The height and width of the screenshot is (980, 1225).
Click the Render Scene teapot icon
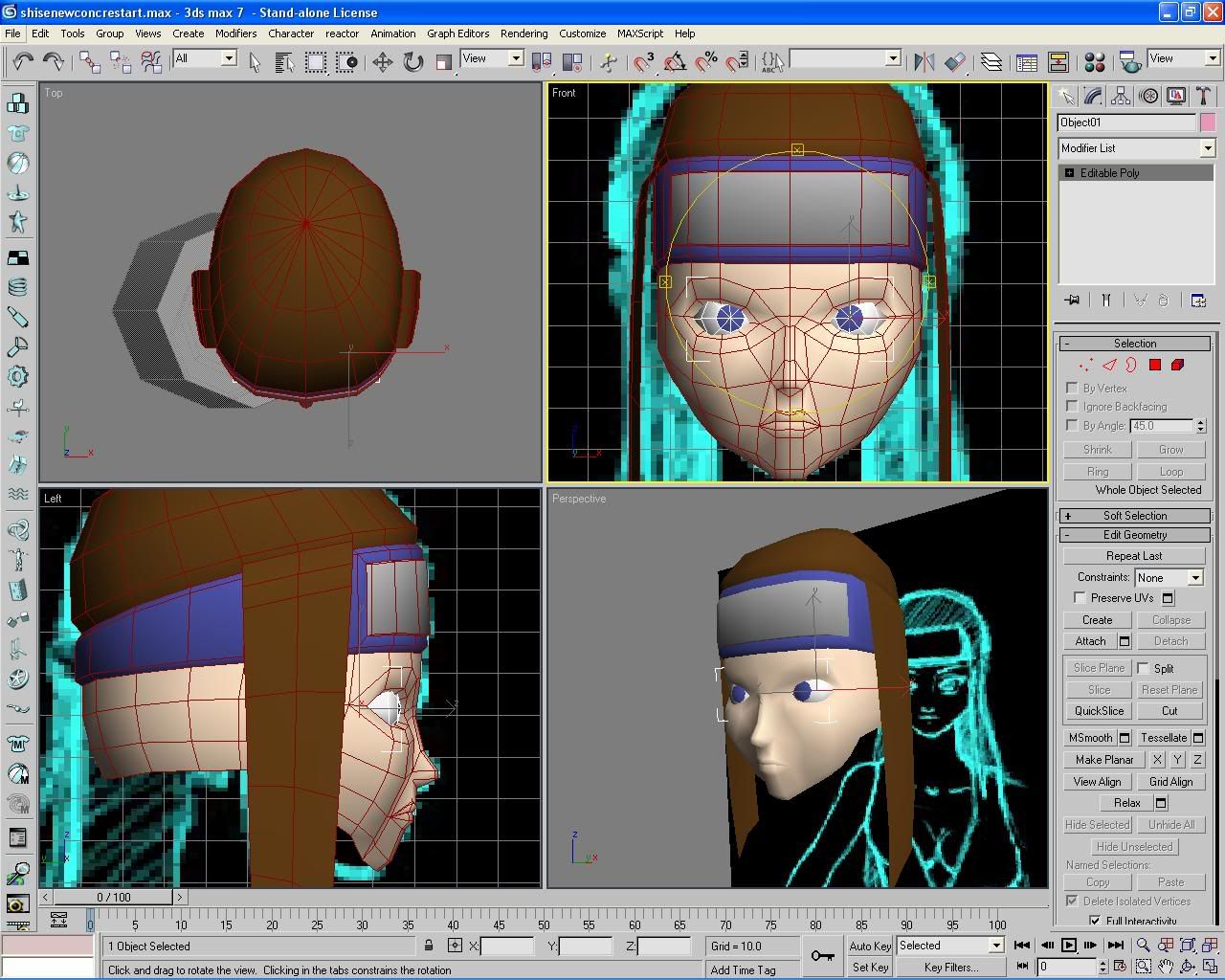1129,62
